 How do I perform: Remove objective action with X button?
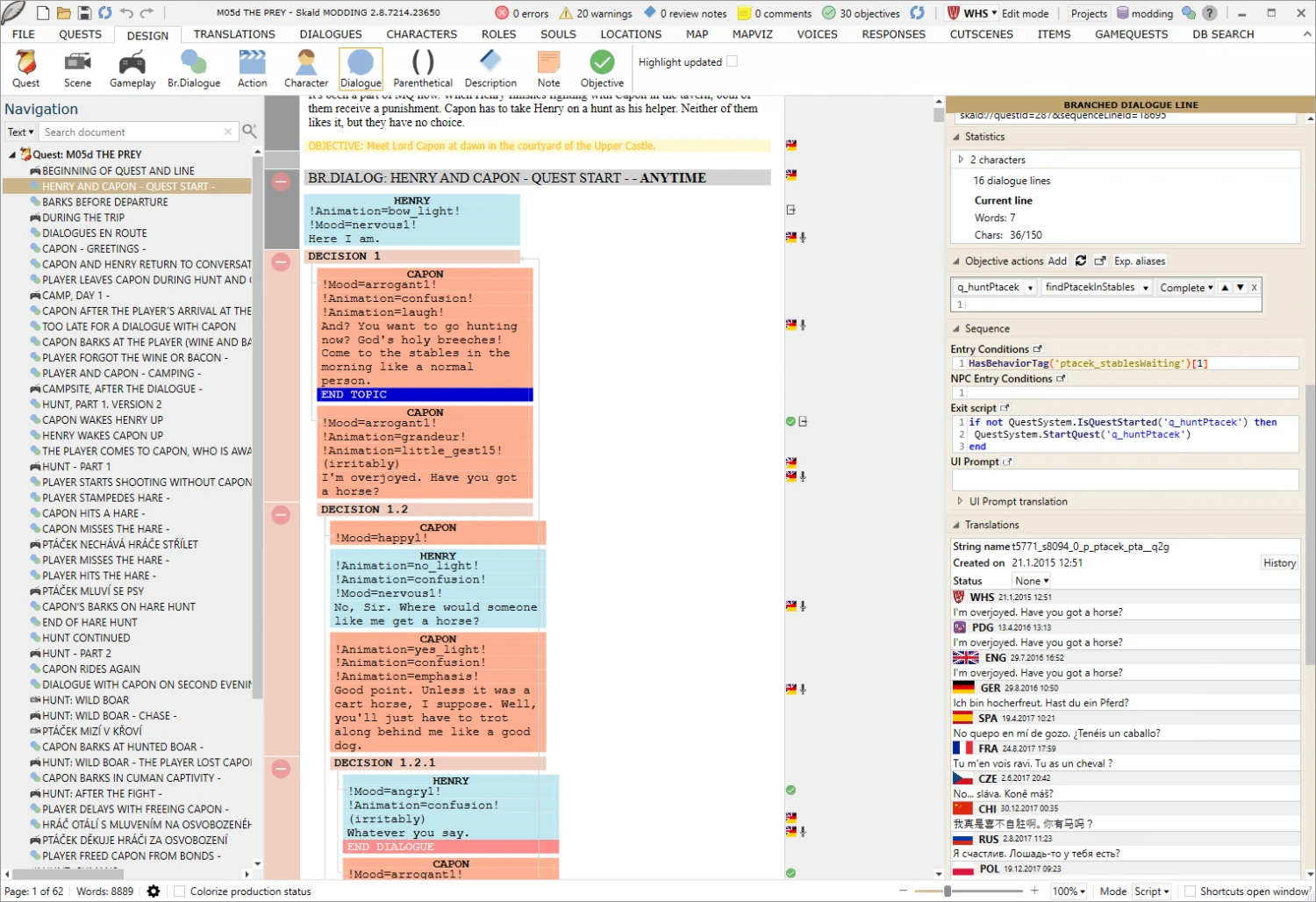click(1254, 287)
